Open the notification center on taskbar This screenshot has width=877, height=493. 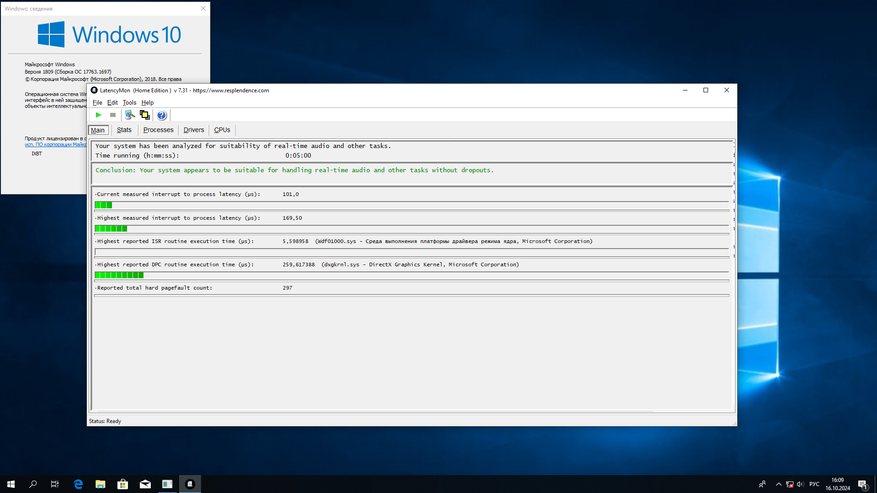coord(862,484)
